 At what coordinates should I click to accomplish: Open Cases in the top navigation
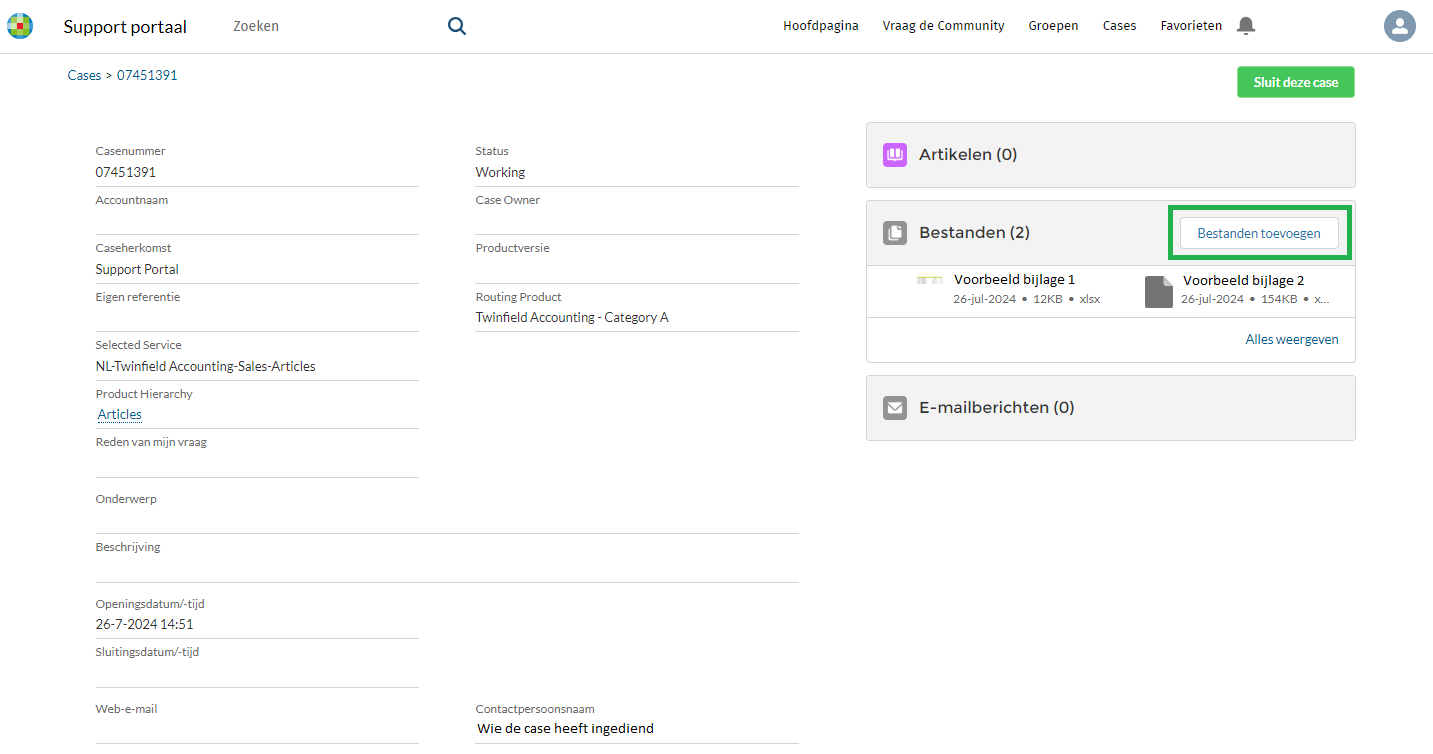(1119, 26)
